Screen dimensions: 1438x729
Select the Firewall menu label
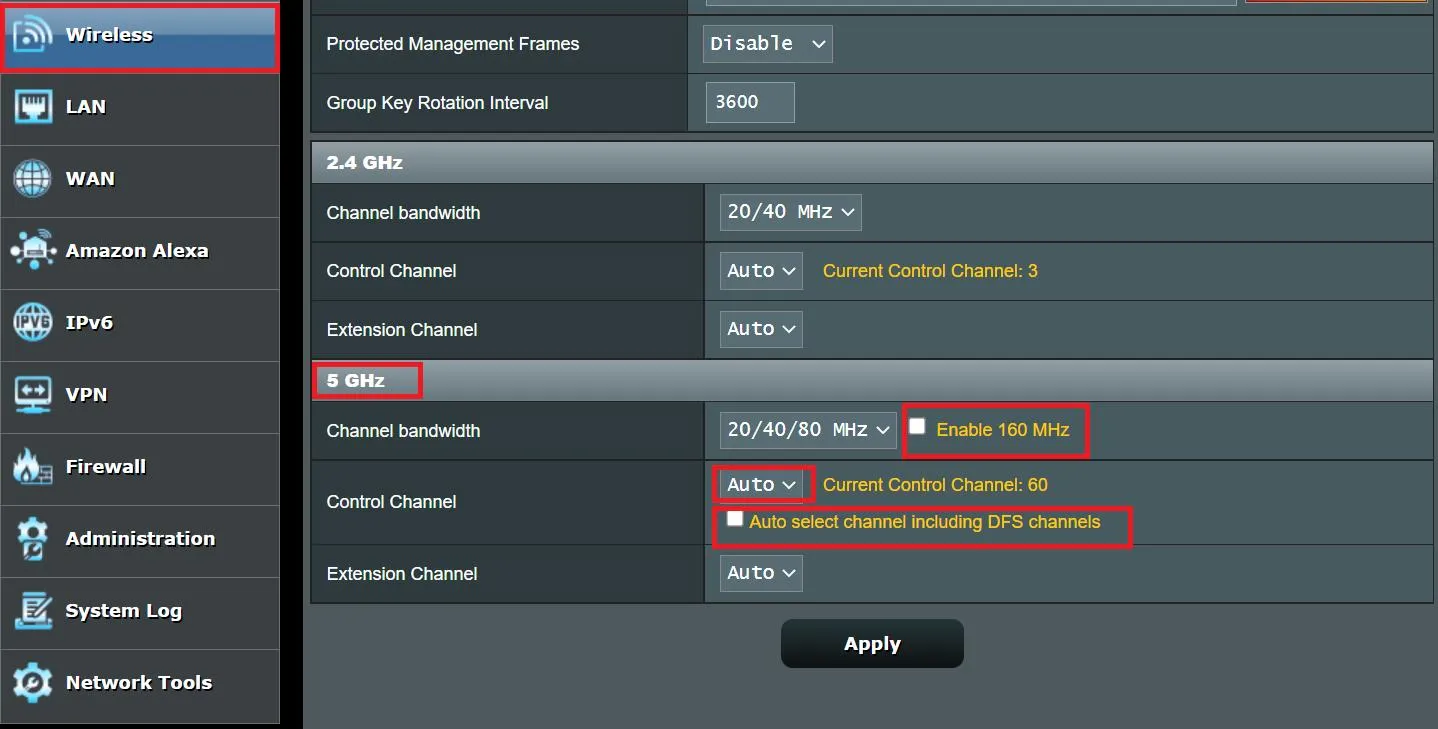pos(106,467)
